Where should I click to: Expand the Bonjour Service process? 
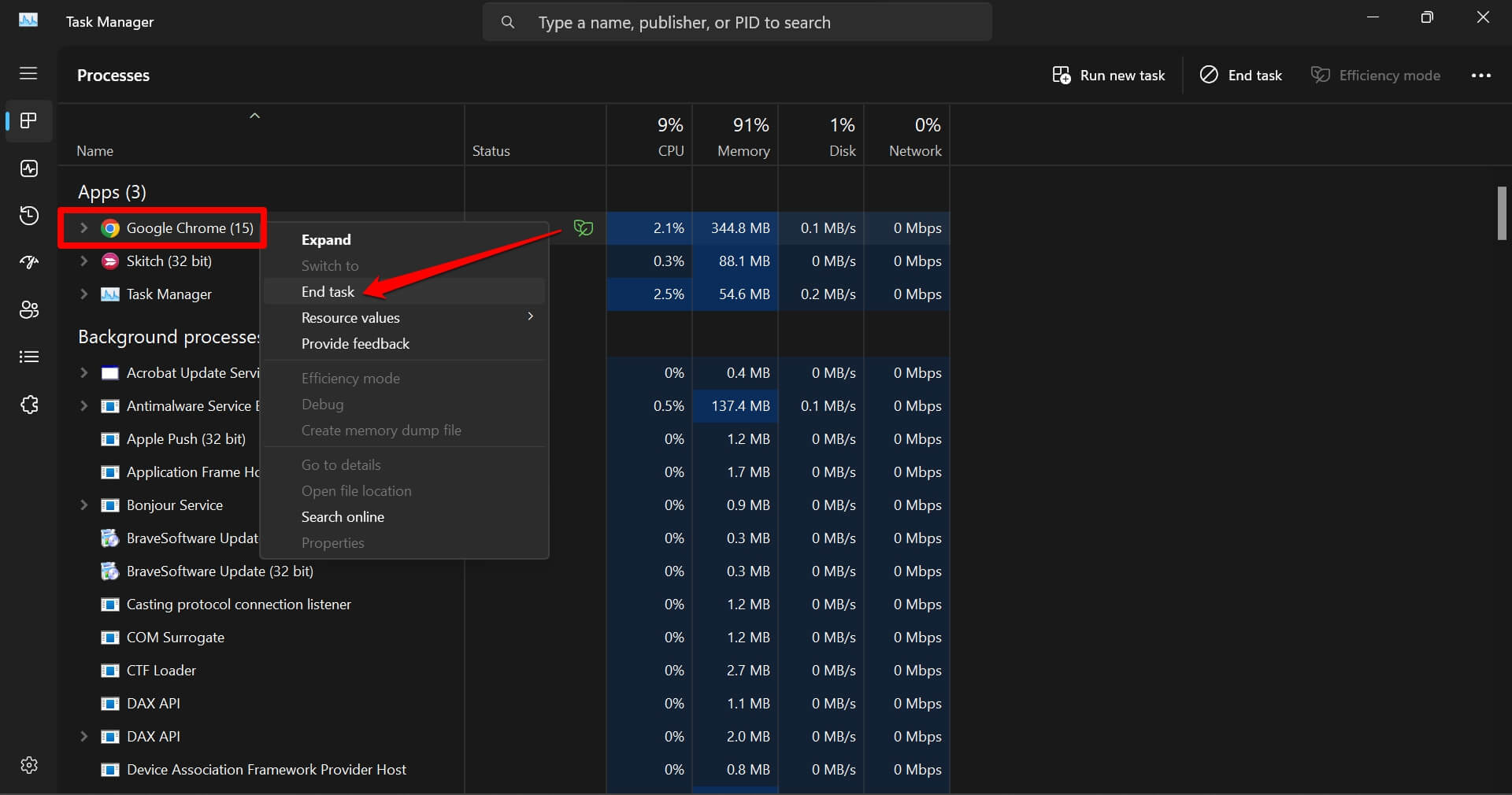point(84,505)
